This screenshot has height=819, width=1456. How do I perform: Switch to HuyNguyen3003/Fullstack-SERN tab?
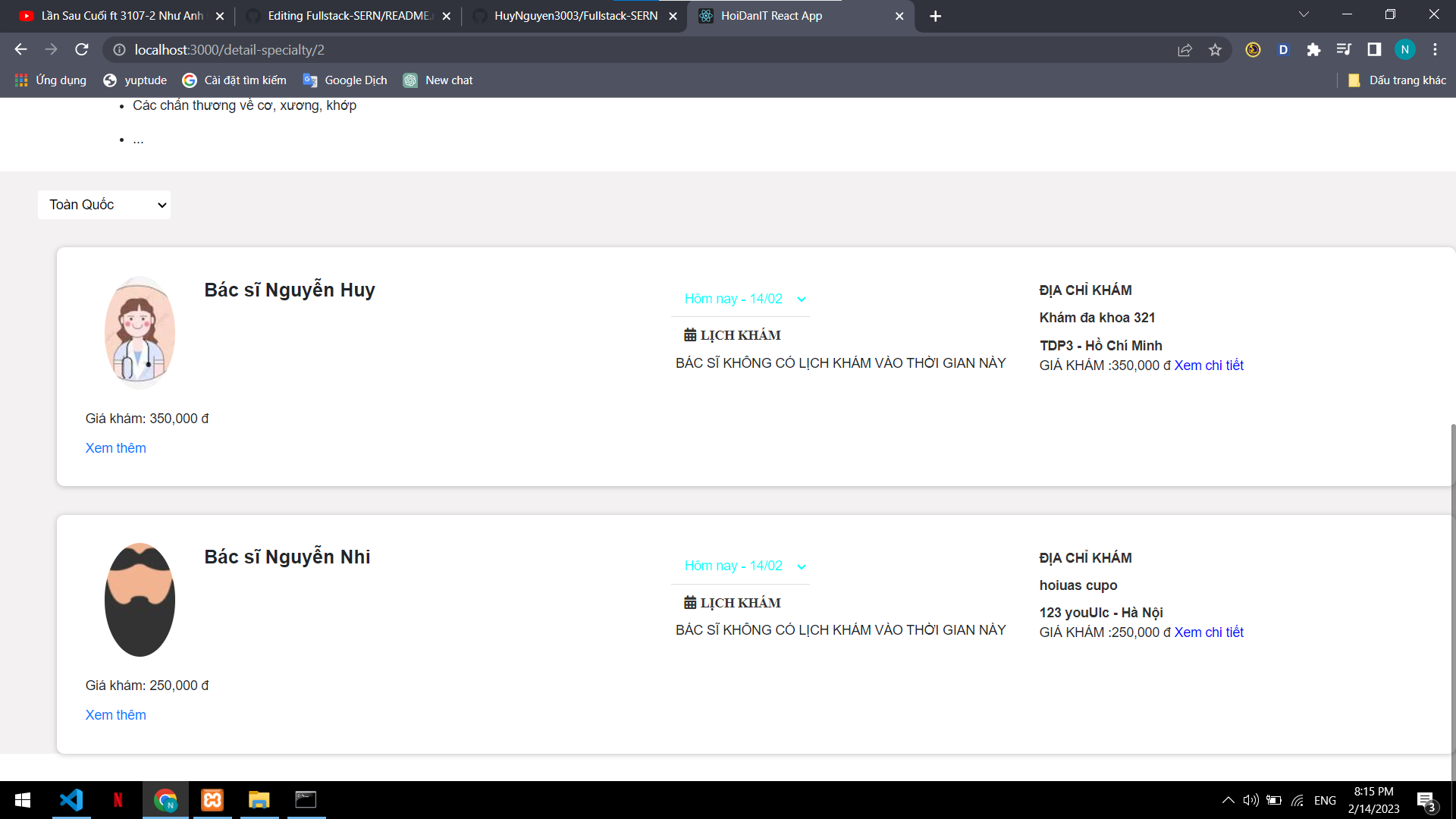575,16
